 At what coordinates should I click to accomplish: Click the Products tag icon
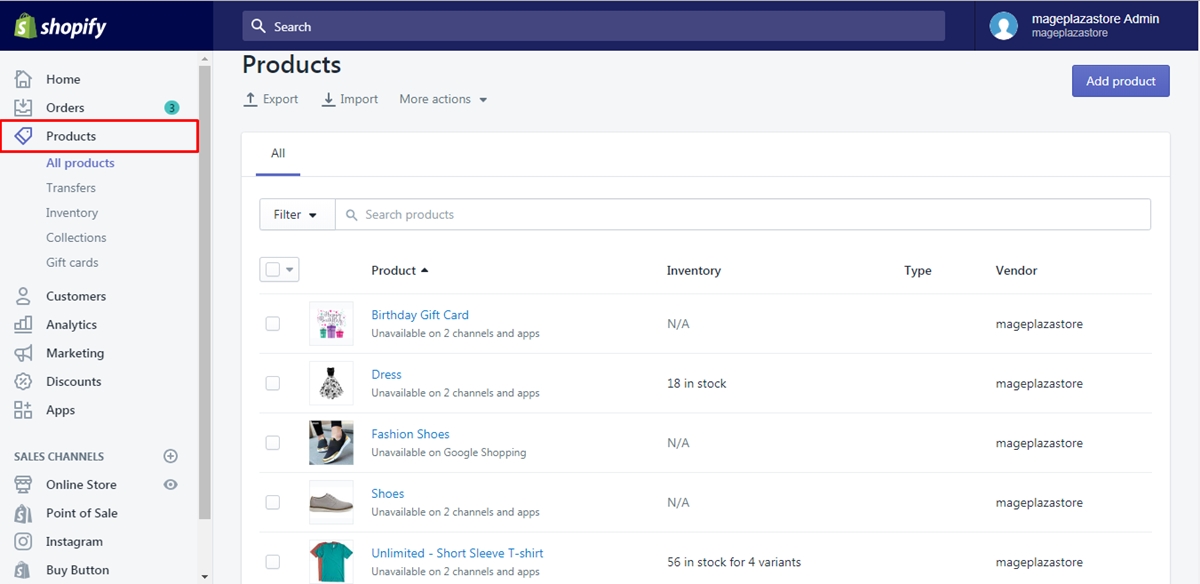pos(23,136)
